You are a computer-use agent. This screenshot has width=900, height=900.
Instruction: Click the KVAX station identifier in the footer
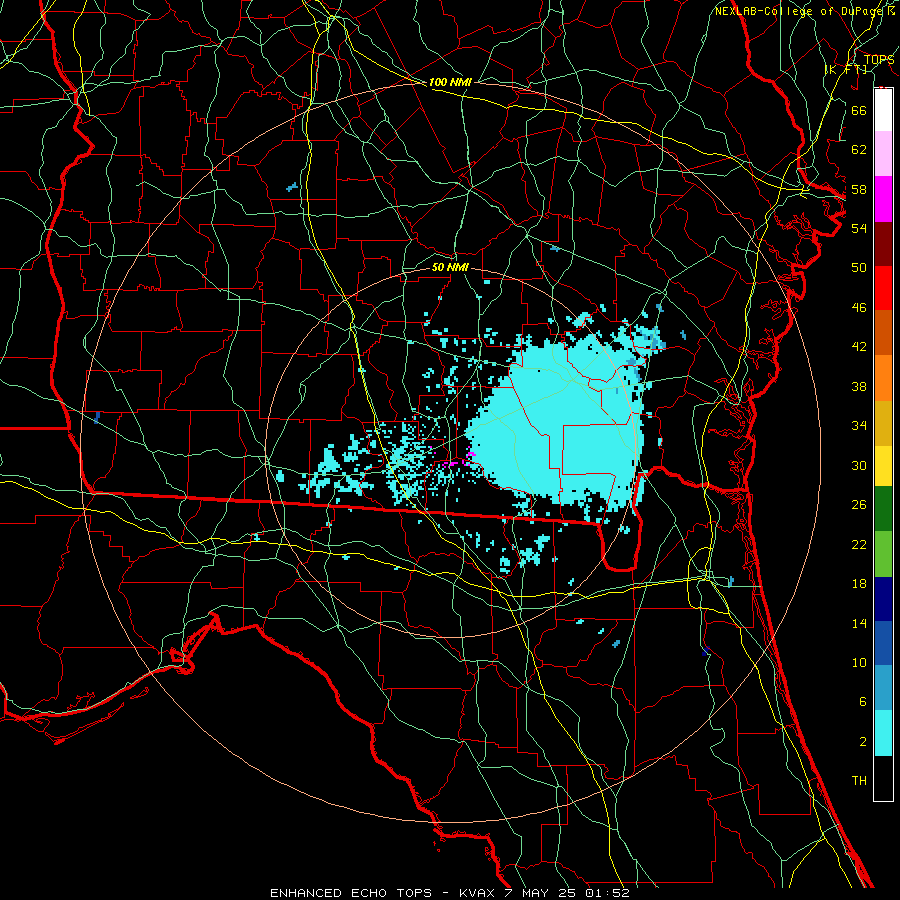click(x=478, y=893)
